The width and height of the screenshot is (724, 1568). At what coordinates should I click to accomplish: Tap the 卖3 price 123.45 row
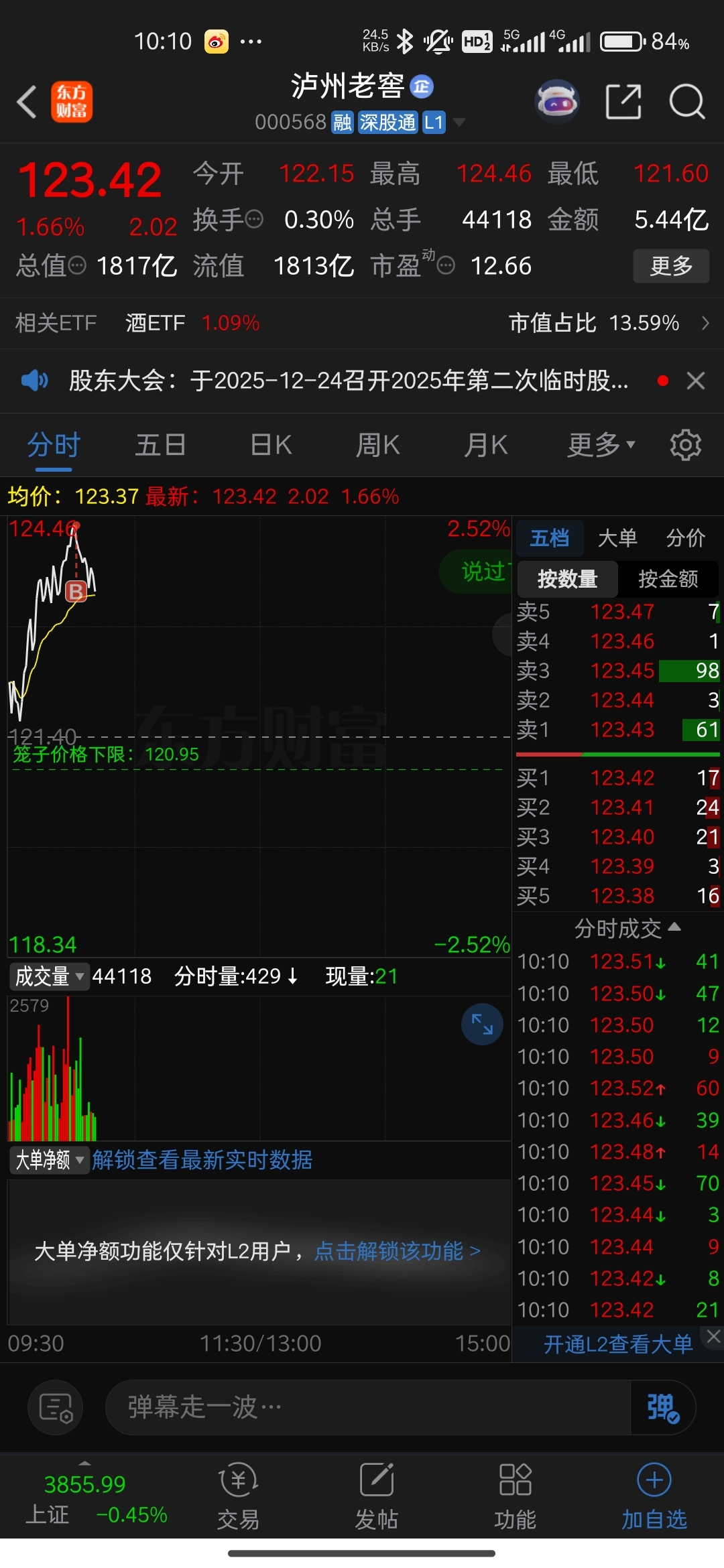[618, 671]
